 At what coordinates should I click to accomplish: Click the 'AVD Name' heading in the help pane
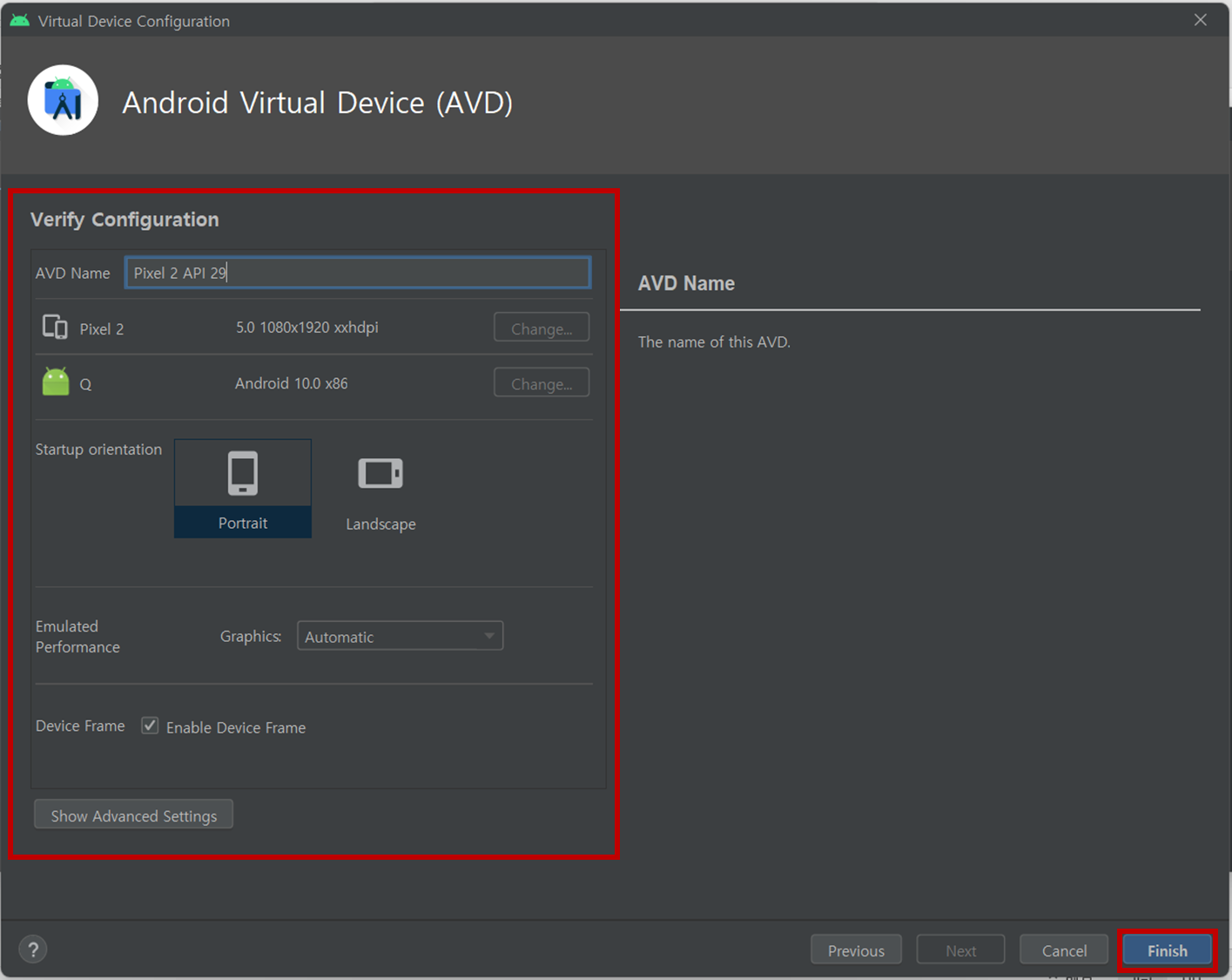pyautogui.click(x=686, y=283)
